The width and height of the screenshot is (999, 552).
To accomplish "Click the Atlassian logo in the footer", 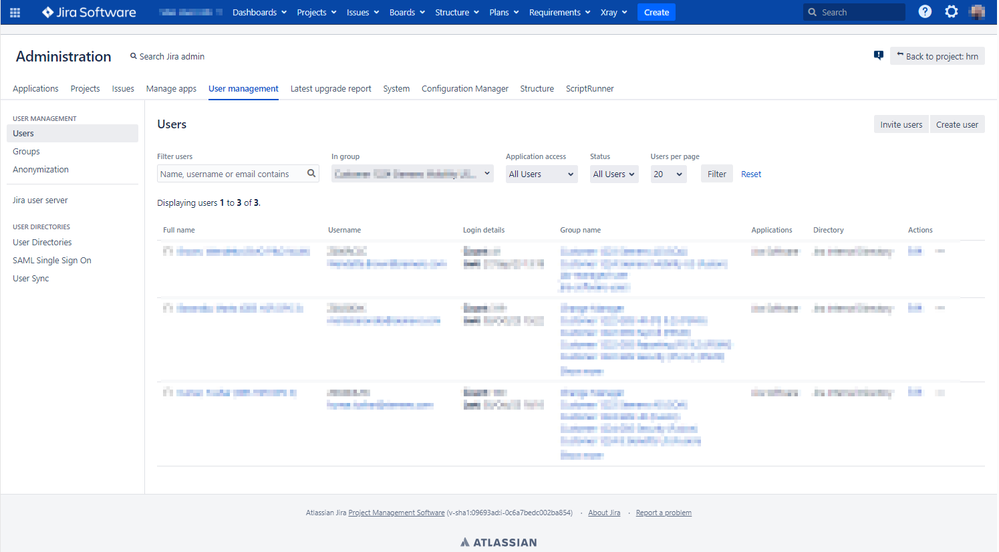I will coord(498,542).
